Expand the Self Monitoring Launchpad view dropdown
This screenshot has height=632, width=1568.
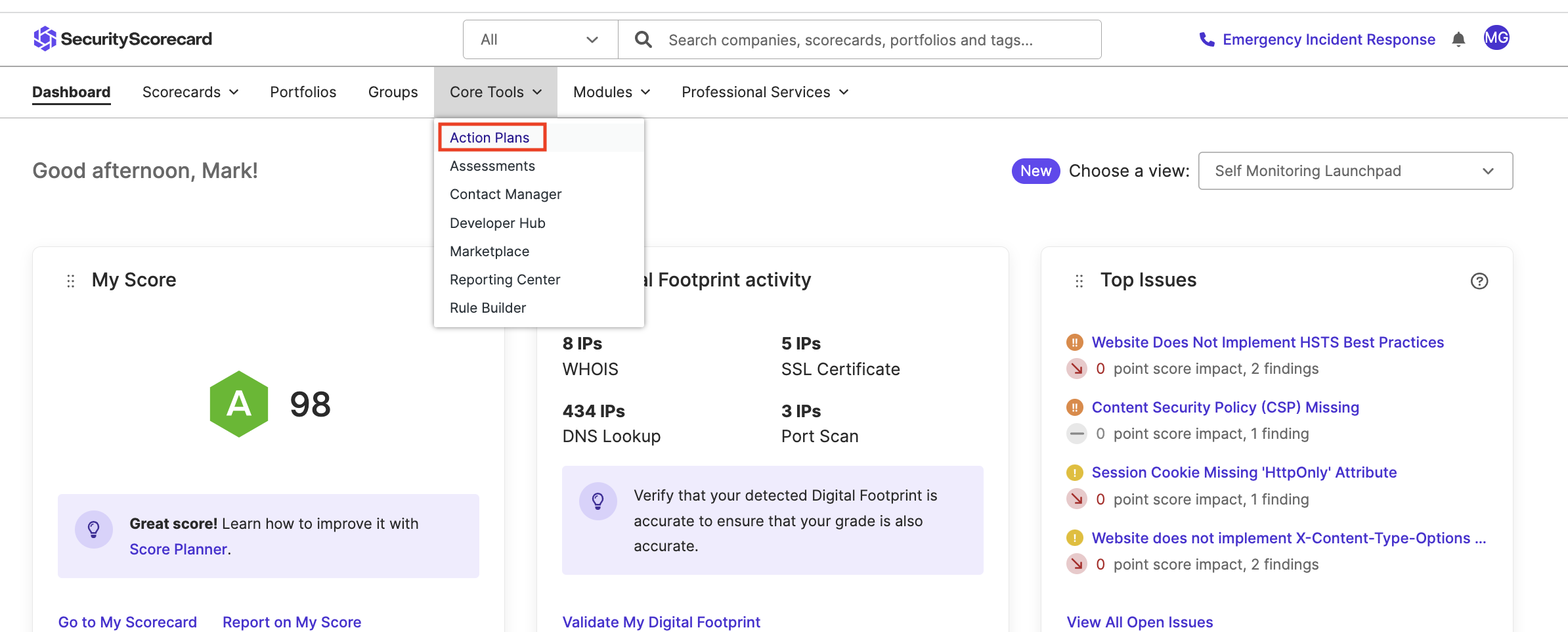[x=1355, y=171]
